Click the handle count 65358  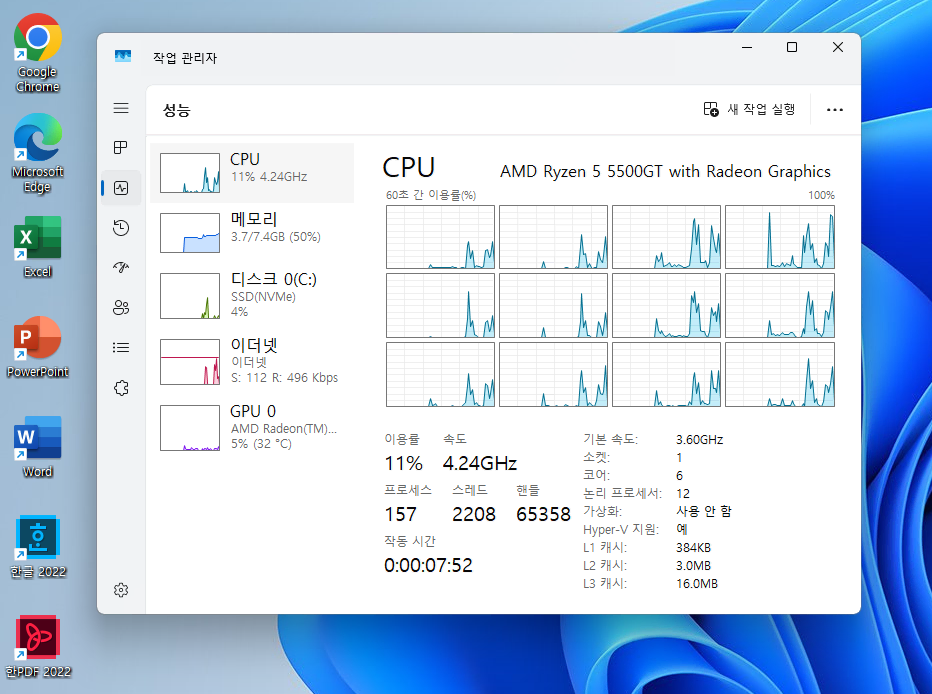[543, 515]
